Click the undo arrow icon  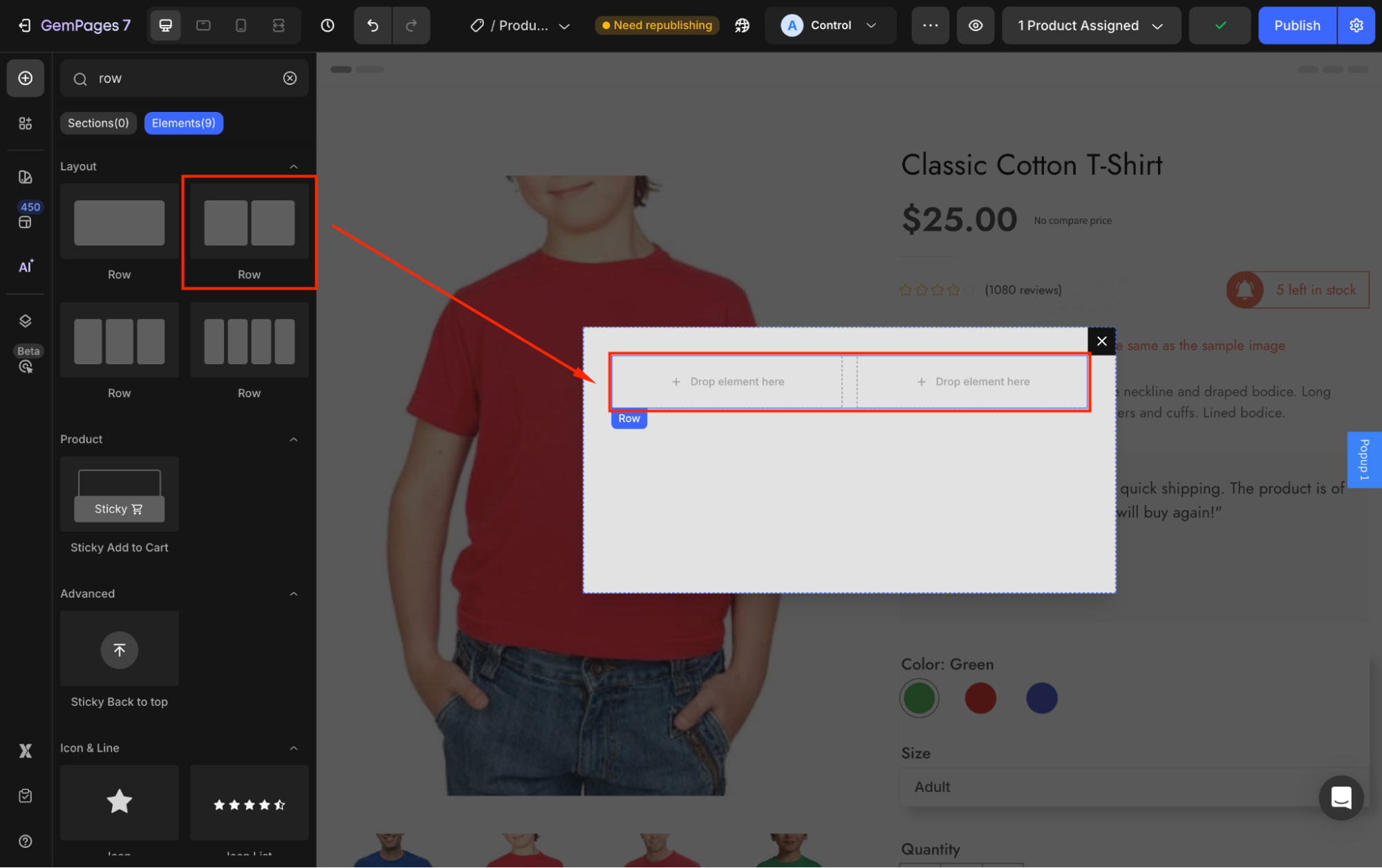tap(373, 26)
